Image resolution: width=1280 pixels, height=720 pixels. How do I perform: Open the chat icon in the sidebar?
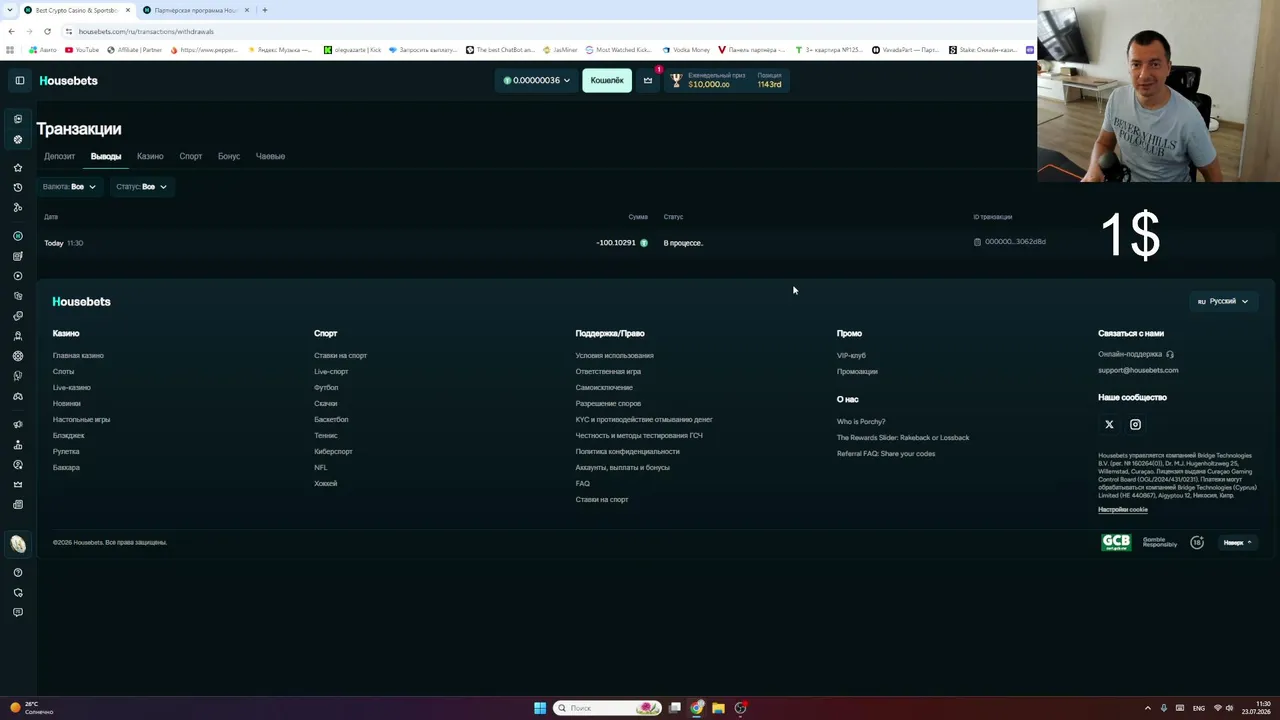click(18, 612)
